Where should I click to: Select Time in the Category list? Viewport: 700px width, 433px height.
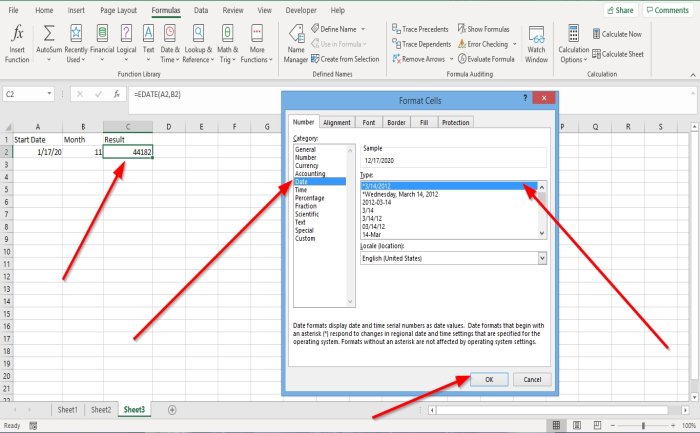302,190
